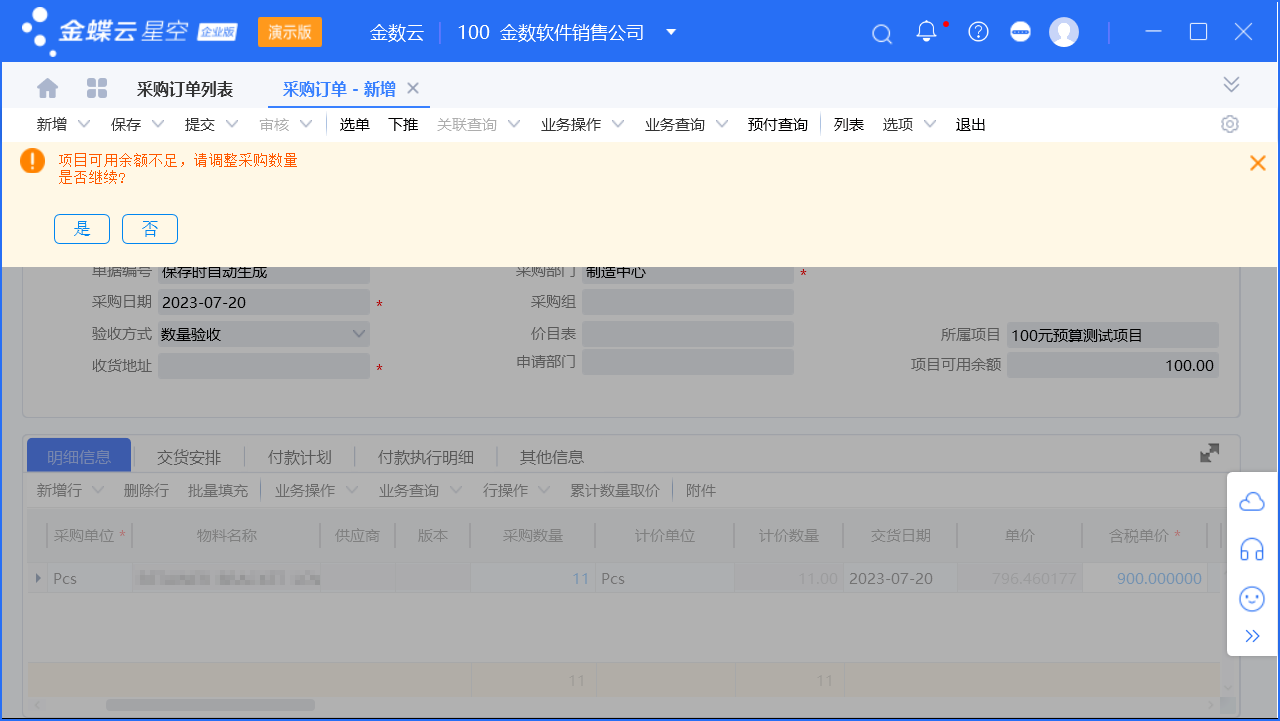Image resolution: width=1280 pixels, height=721 pixels.
Task: Click 列表 in the toolbar
Action: [849, 124]
